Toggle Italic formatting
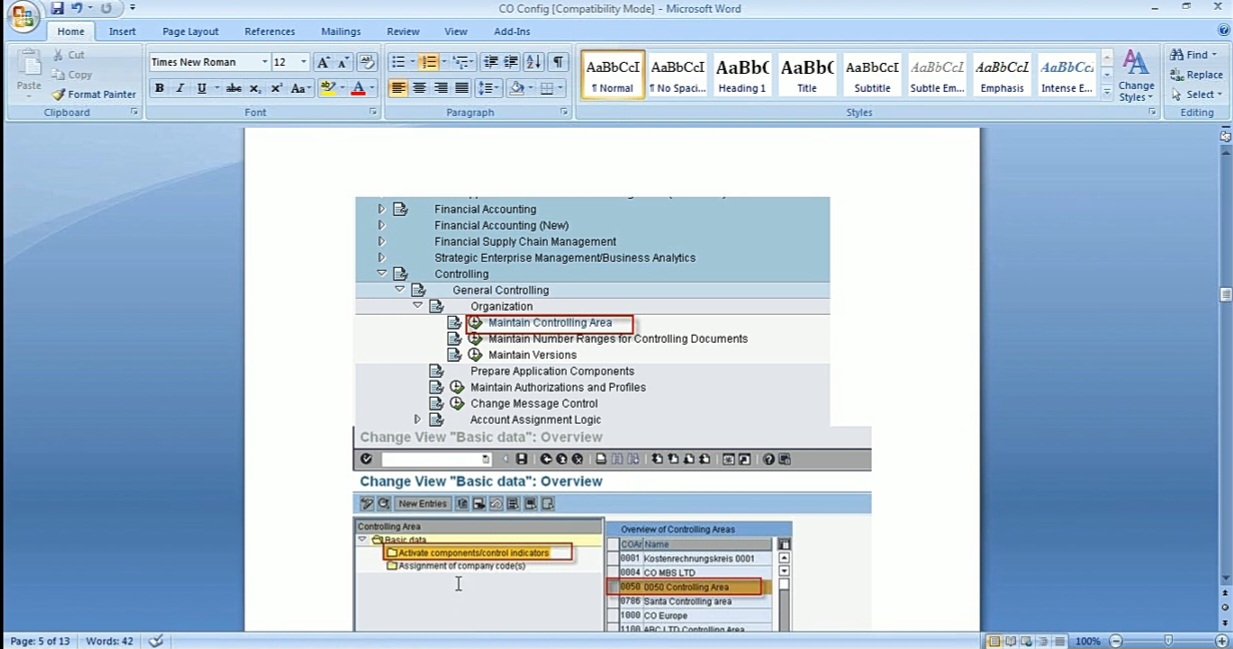The width and height of the screenshot is (1233, 649). [x=180, y=88]
